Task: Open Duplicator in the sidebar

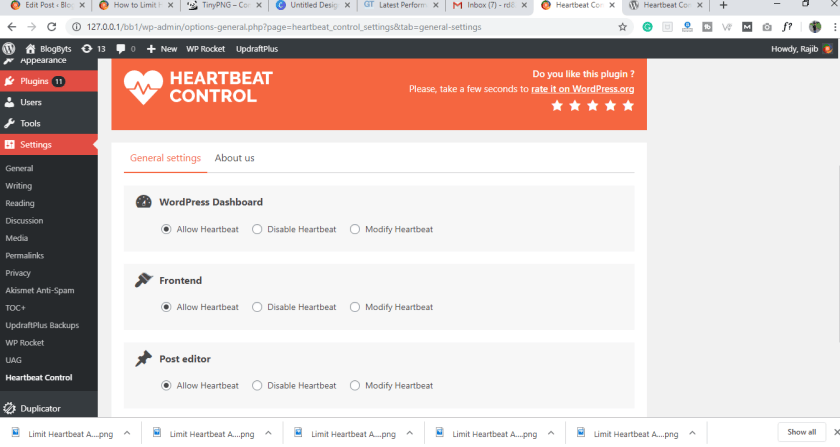Action: click(x=49, y=408)
